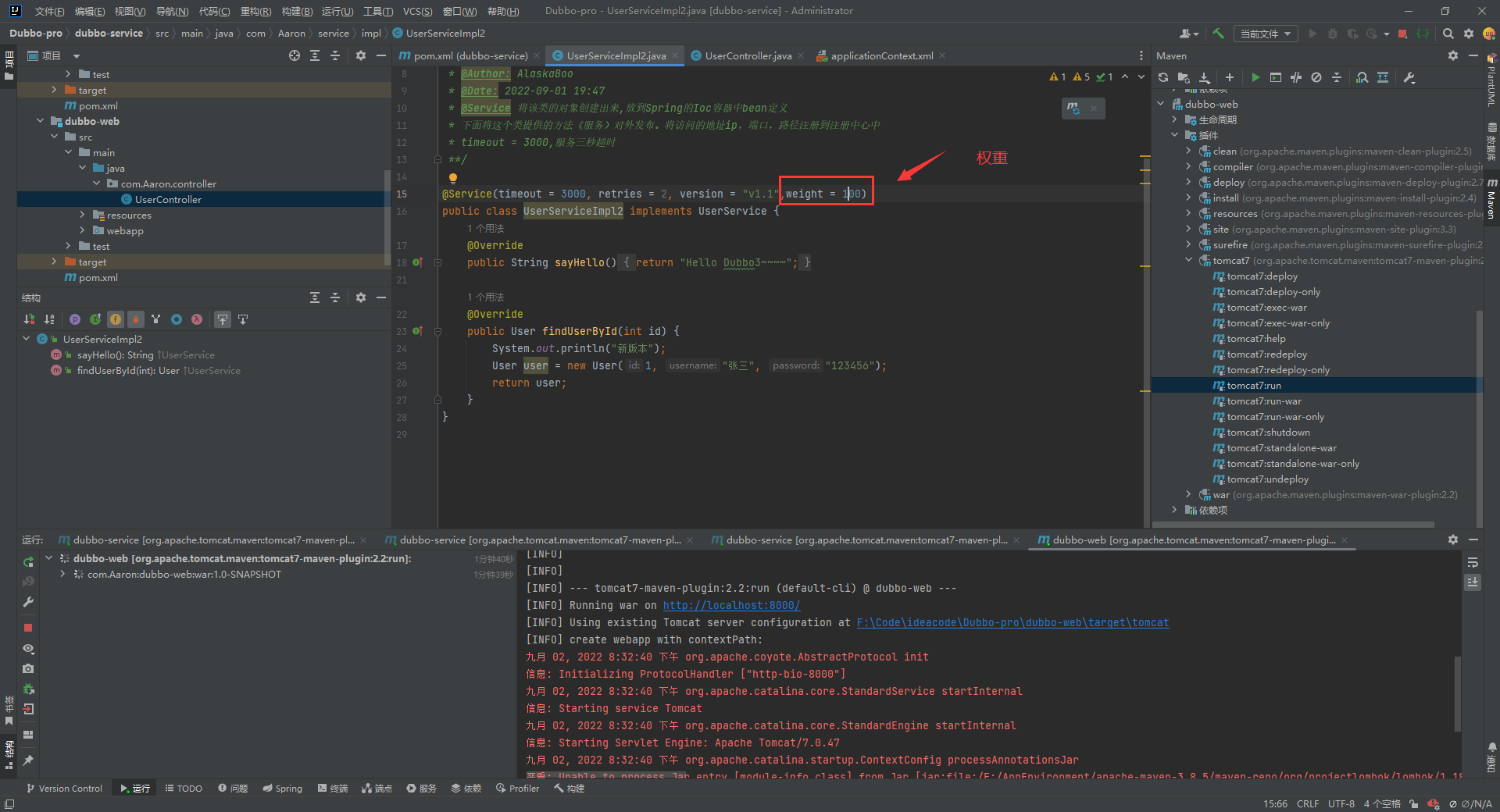Screen dimensions: 1500x812
Task: Open the Tomcat configuration path link
Action: tap(1012, 622)
